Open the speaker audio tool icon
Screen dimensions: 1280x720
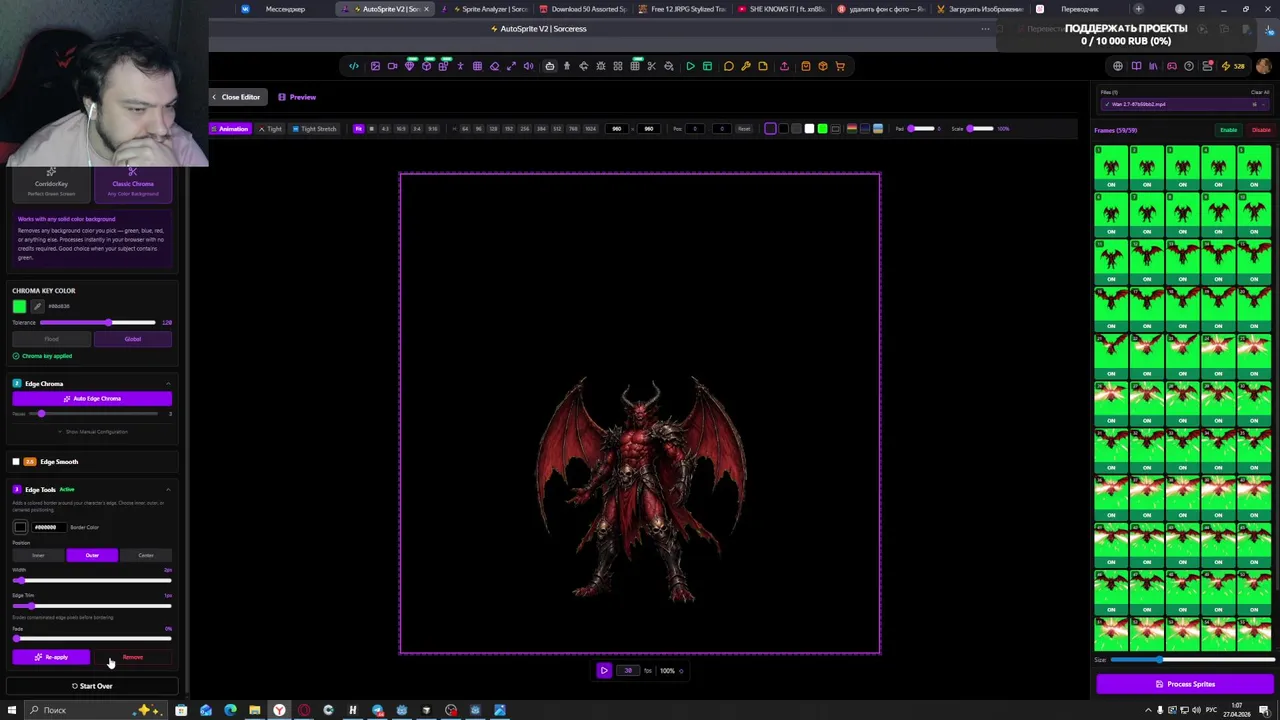pyautogui.click(x=528, y=66)
